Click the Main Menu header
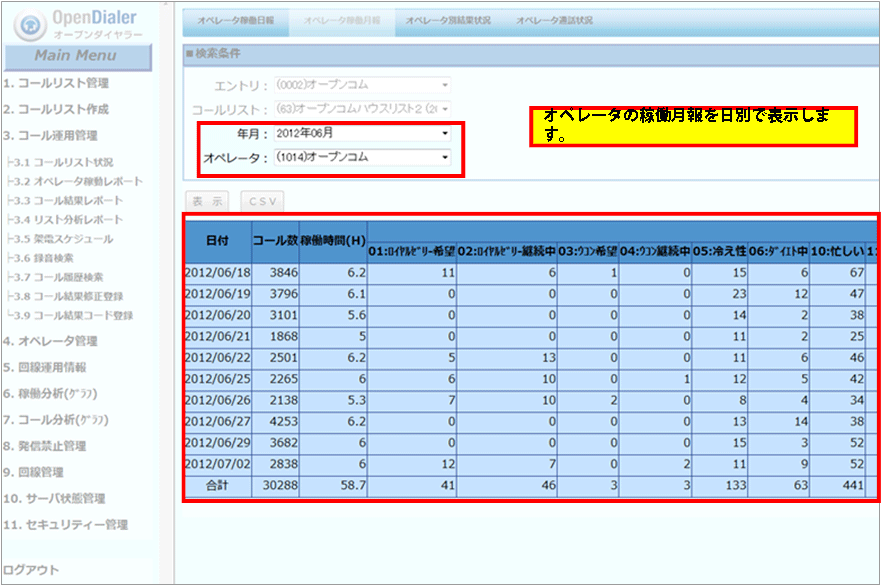 click(77, 56)
